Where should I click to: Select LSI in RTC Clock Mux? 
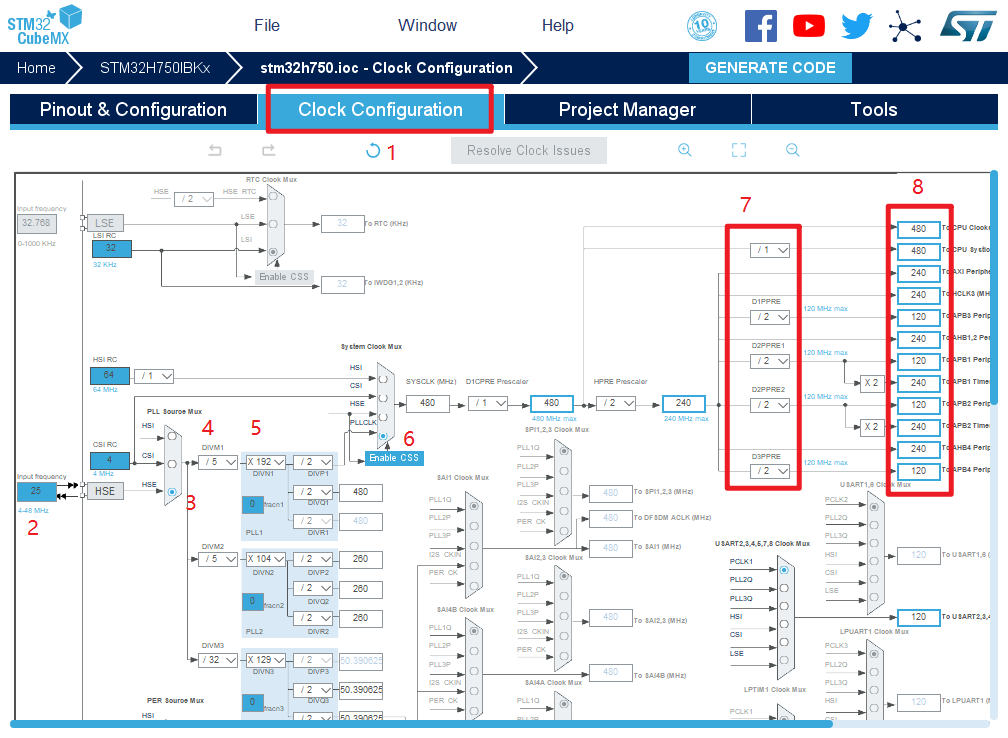click(274, 250)
